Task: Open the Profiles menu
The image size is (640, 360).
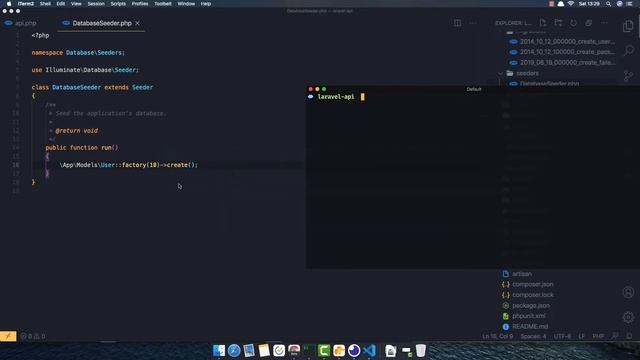Action: [140, 4]
